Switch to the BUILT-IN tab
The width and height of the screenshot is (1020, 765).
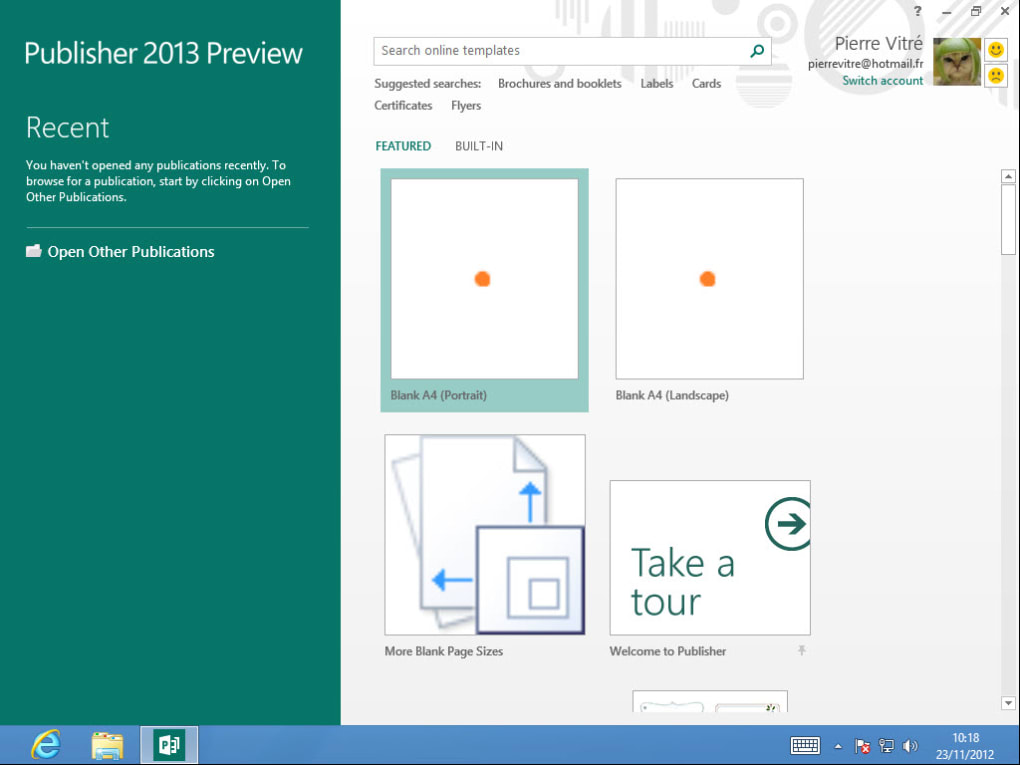[x=477, y=146]
